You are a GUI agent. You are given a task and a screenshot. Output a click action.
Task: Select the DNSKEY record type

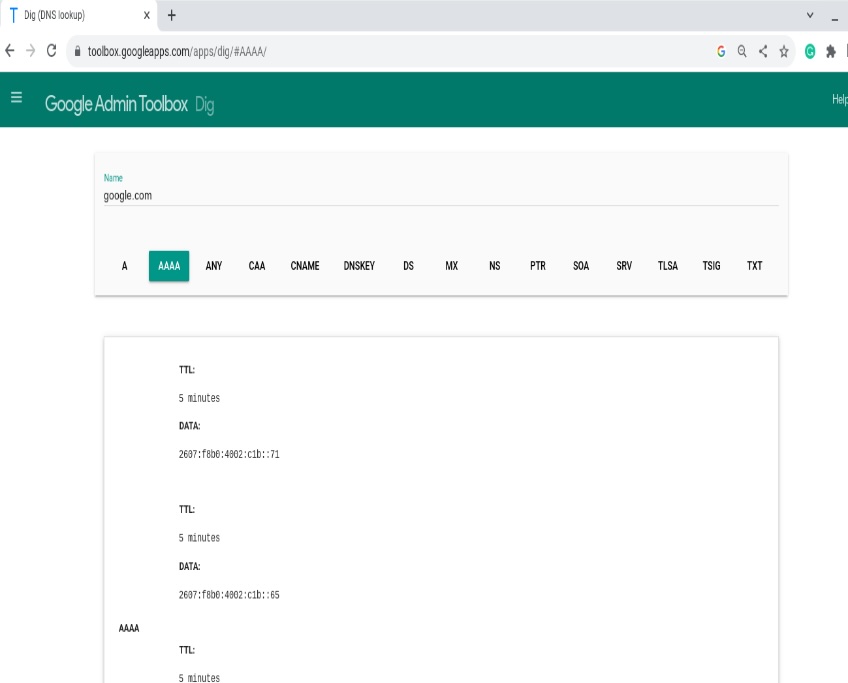359,266
